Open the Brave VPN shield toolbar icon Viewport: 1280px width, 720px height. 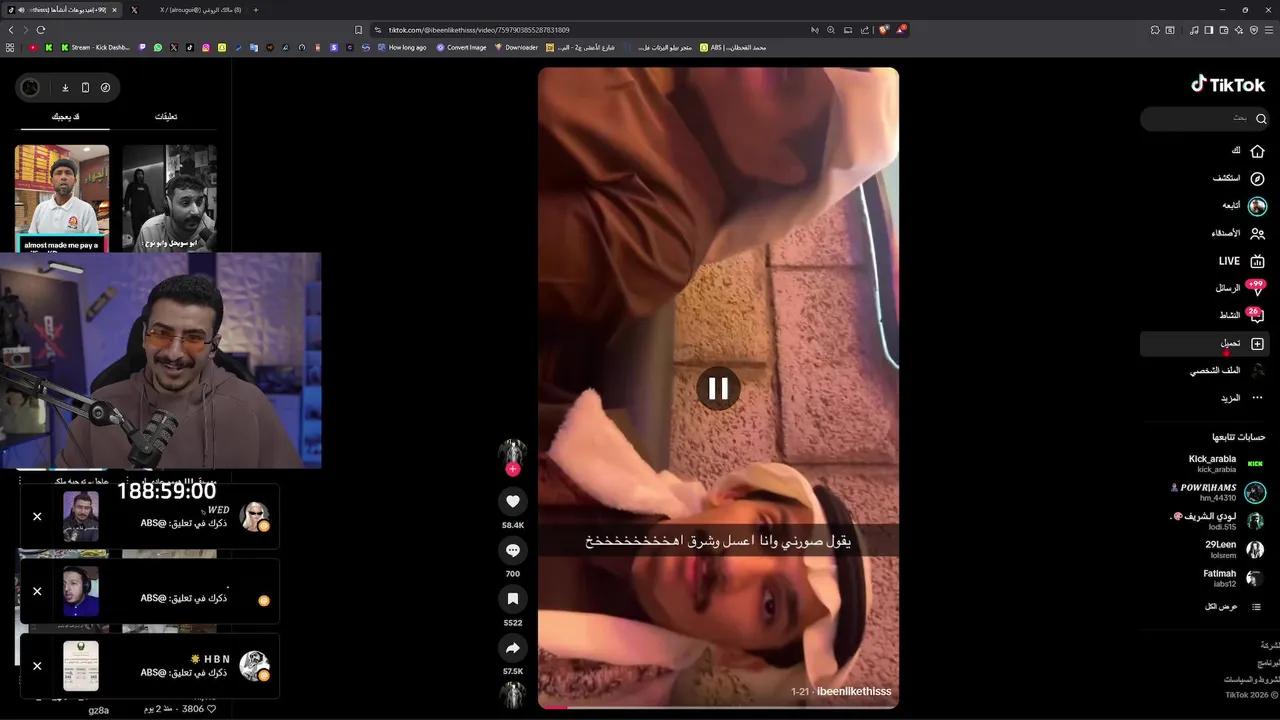[x=1254, y=30]
